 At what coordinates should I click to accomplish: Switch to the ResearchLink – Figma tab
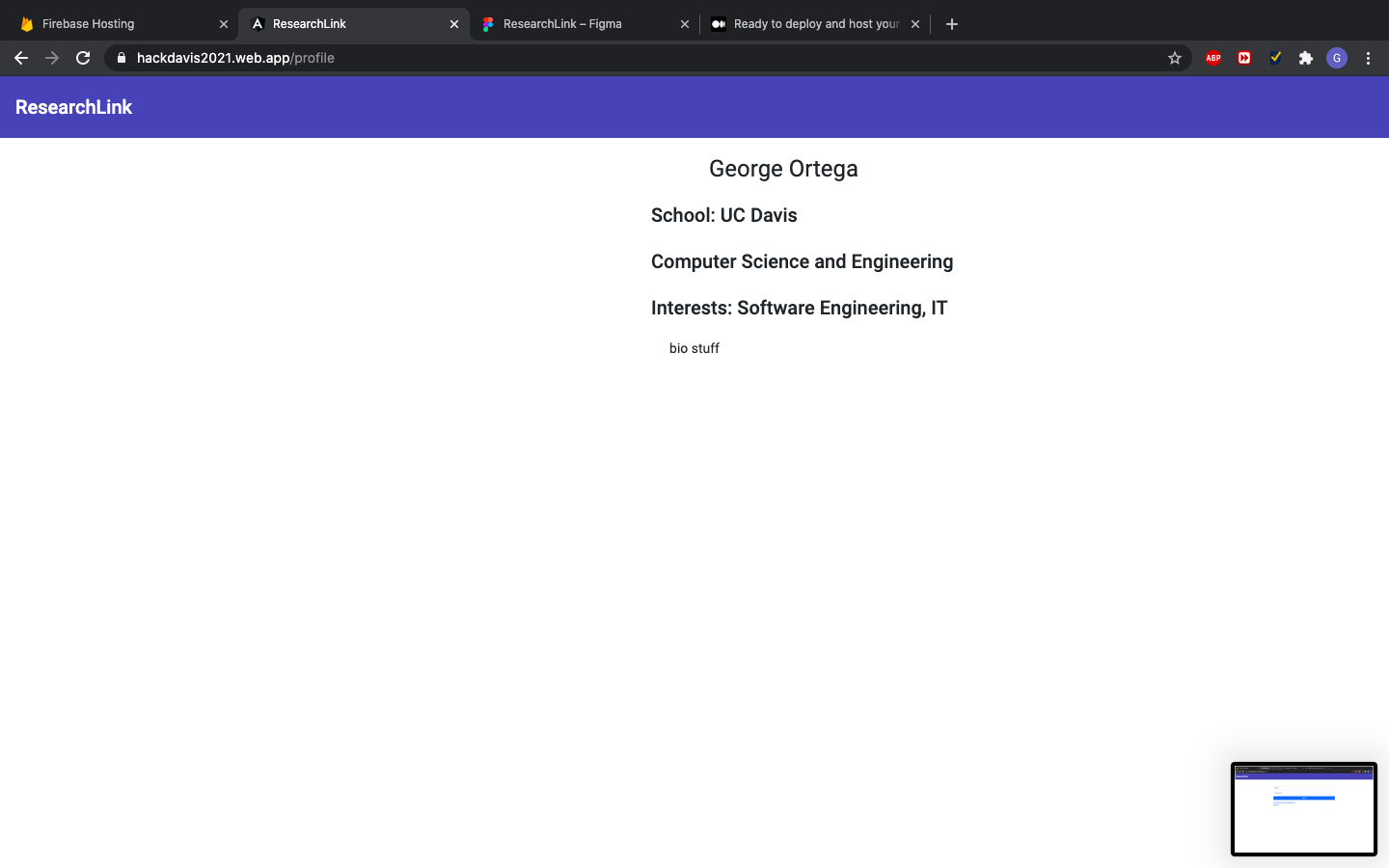[x=584, y=24]
